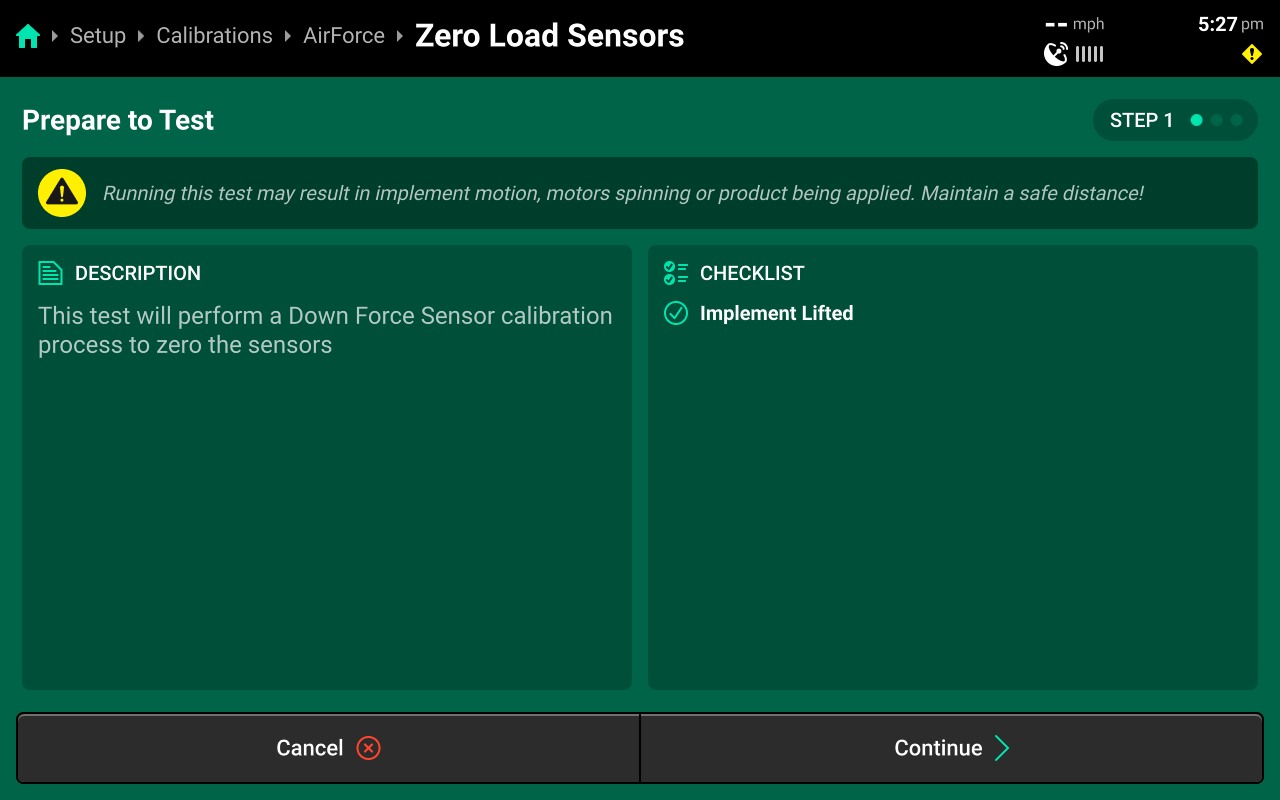The width and height of the screenshot is (1280, 800).
Task: Click the 5:27 pm clock
Action: coord(1230,24)
